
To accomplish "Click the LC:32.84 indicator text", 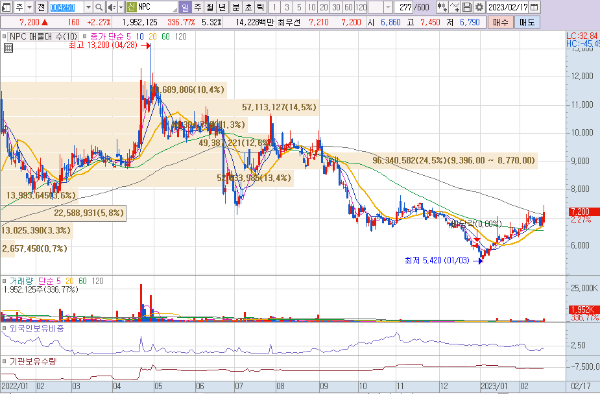I will 582,36.
